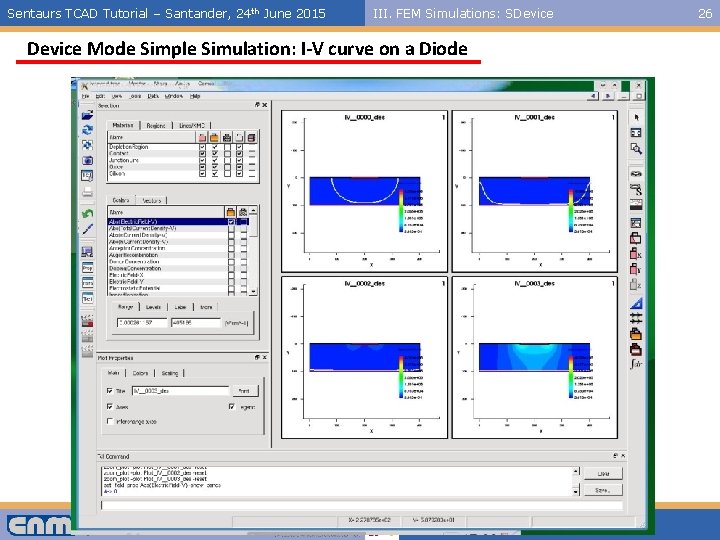Click the X cut plane icon
This screenshot has height=540, width=720.
pyautogui.click(x=636, y=253)
